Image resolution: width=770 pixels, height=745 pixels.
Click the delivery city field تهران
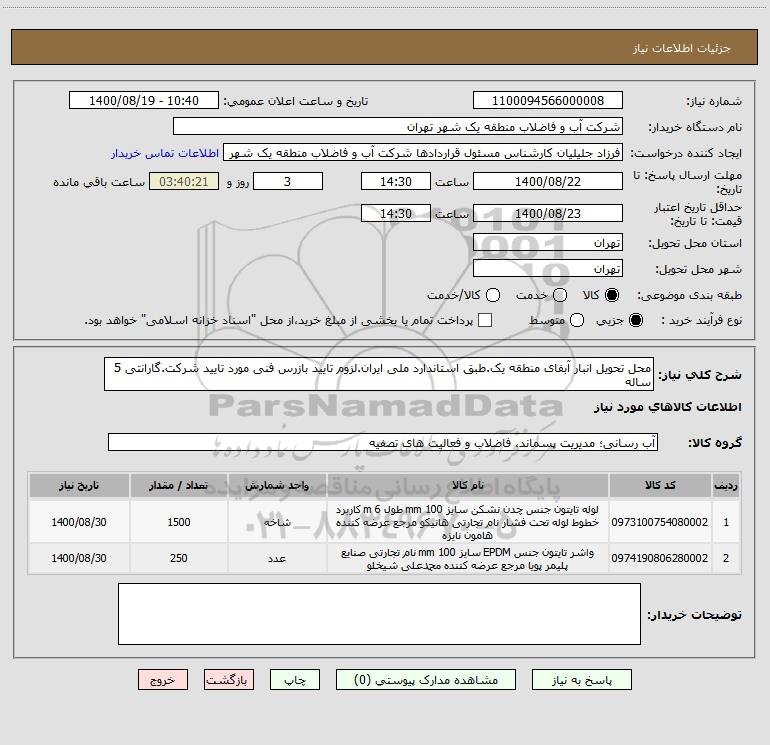point(548,269)
